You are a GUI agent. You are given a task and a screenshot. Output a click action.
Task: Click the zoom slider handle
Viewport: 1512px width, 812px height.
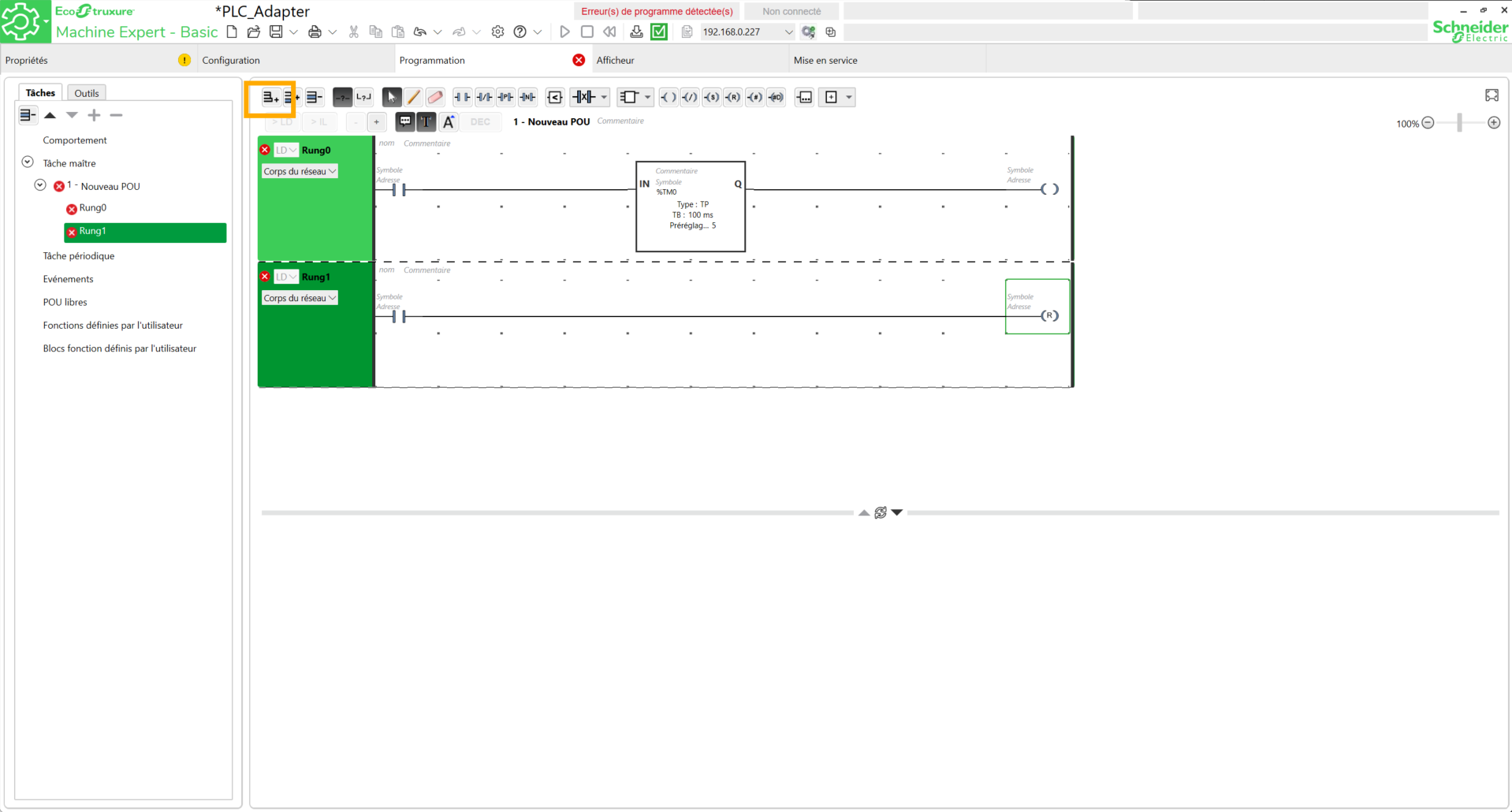coord(1459,123)
